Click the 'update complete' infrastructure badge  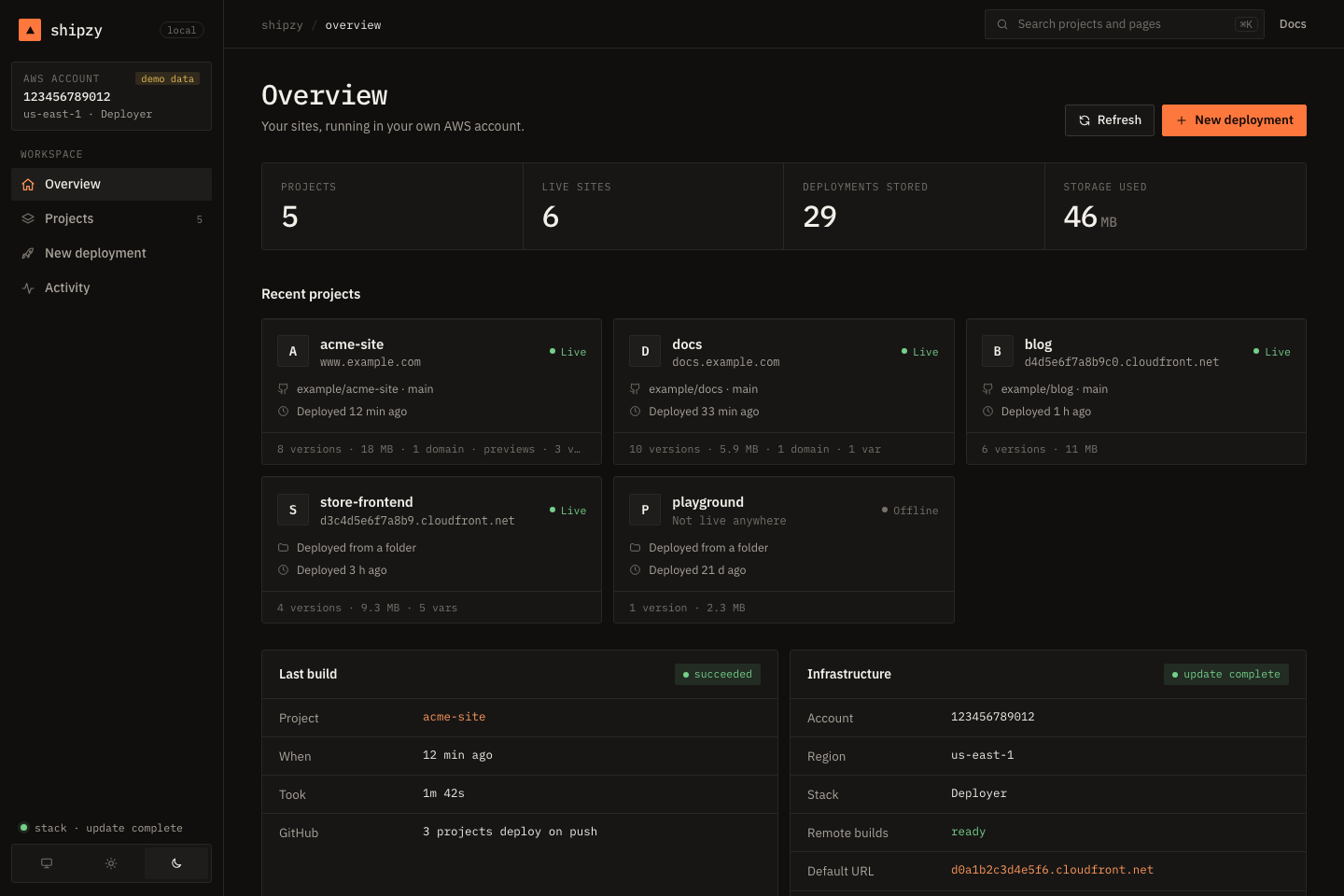[x=1226, y=674]
